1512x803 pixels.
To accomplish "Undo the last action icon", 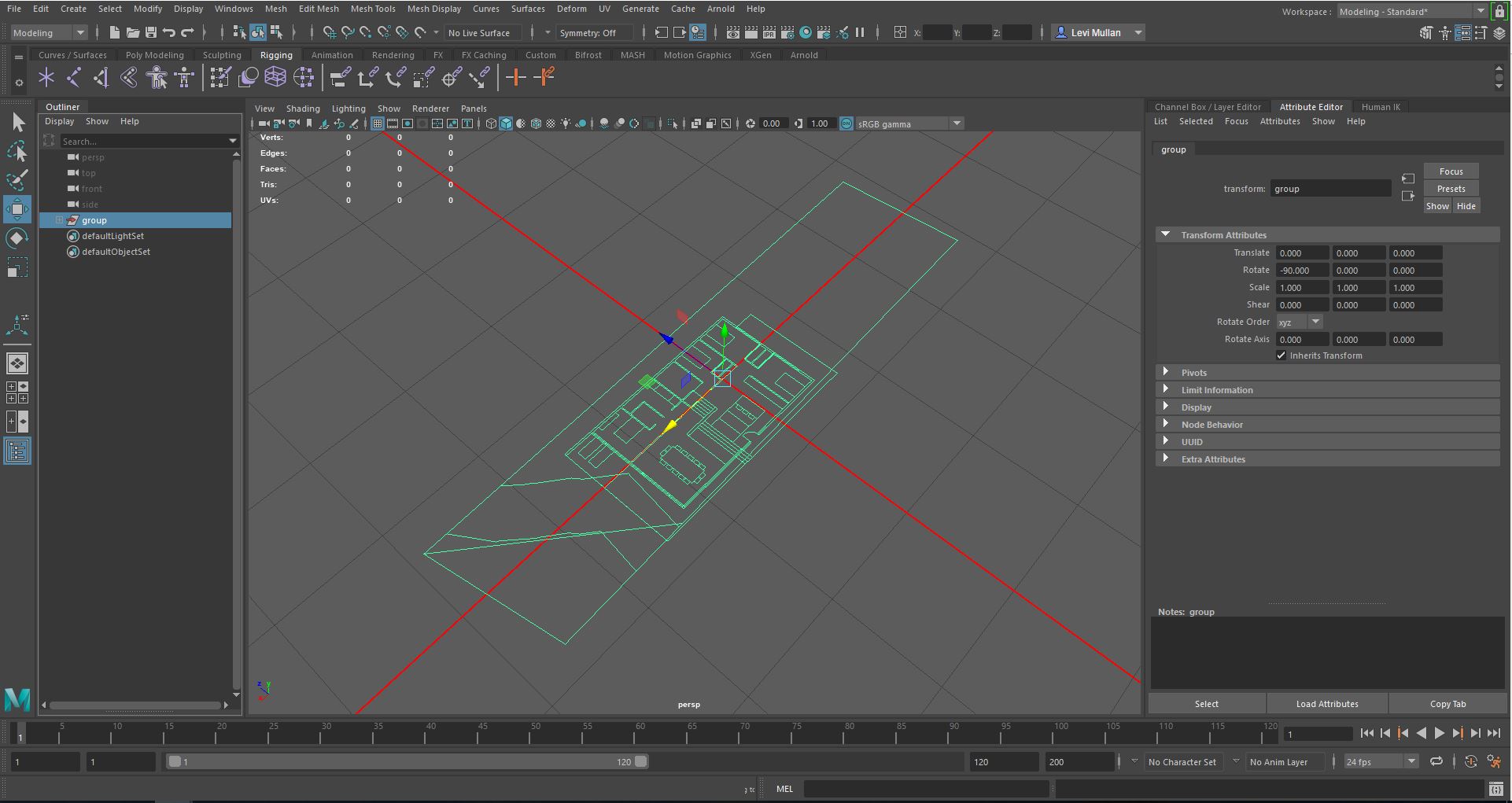I will coord(169,32).
